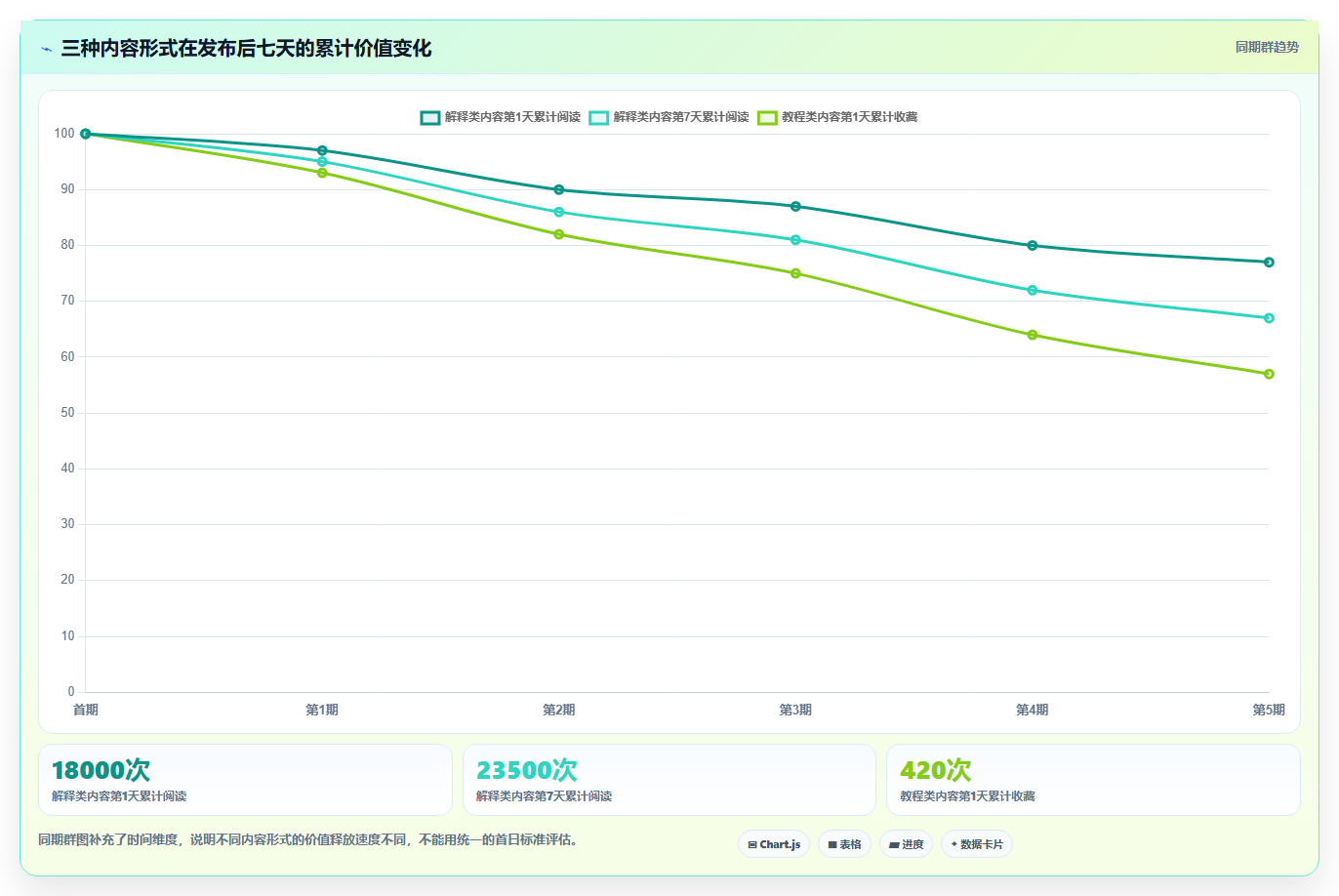Click turquoise data point at 第2期
The width and height of the screenshot is (1339, 896).
click(x=559, y=212)
